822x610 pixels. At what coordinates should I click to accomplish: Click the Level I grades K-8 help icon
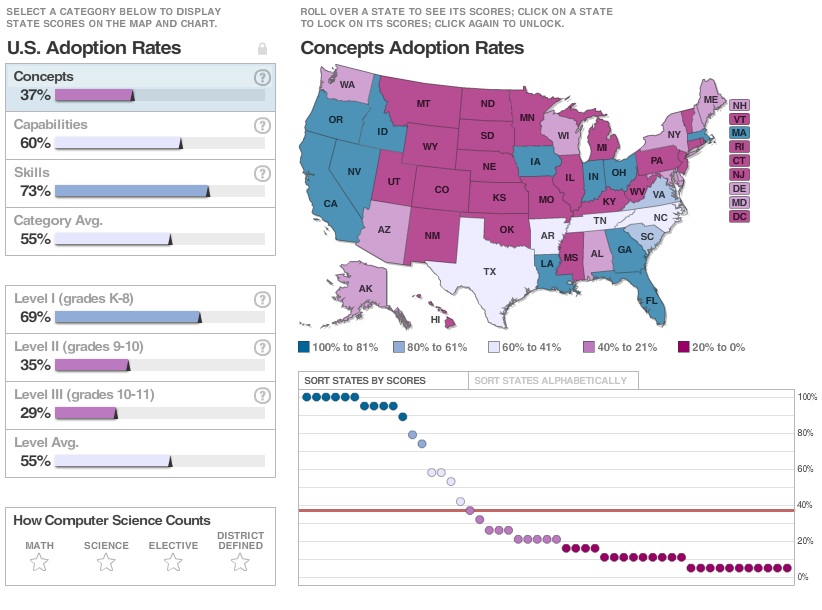(262, 300)
